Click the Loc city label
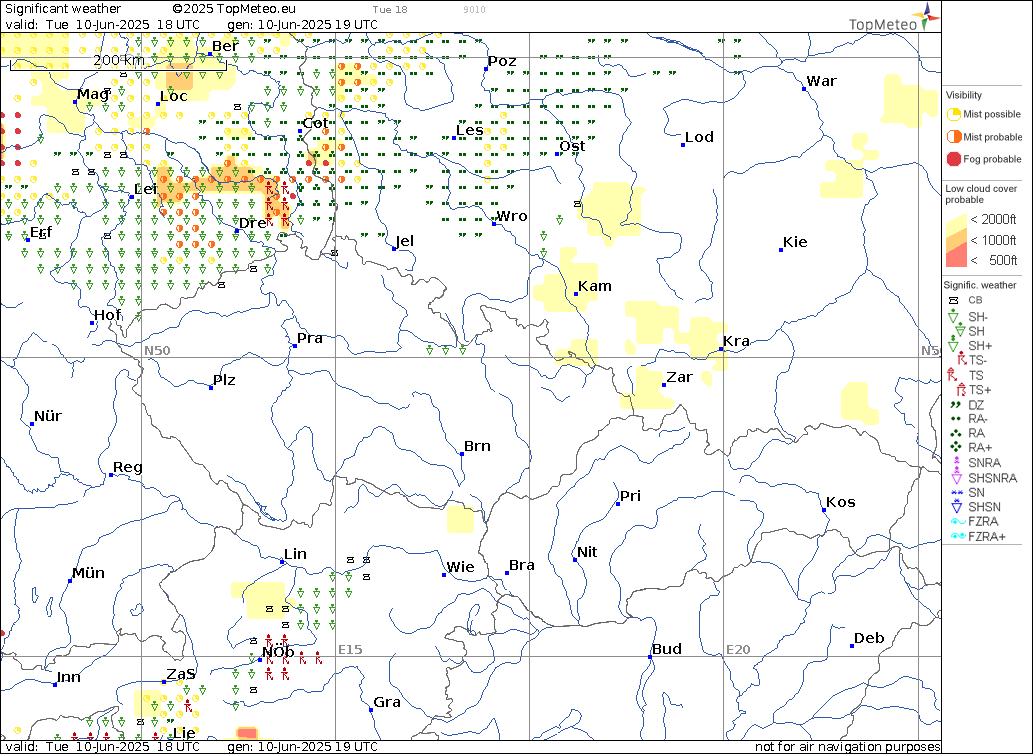The height and width of the screenshot is (754, 1033). 174,96
